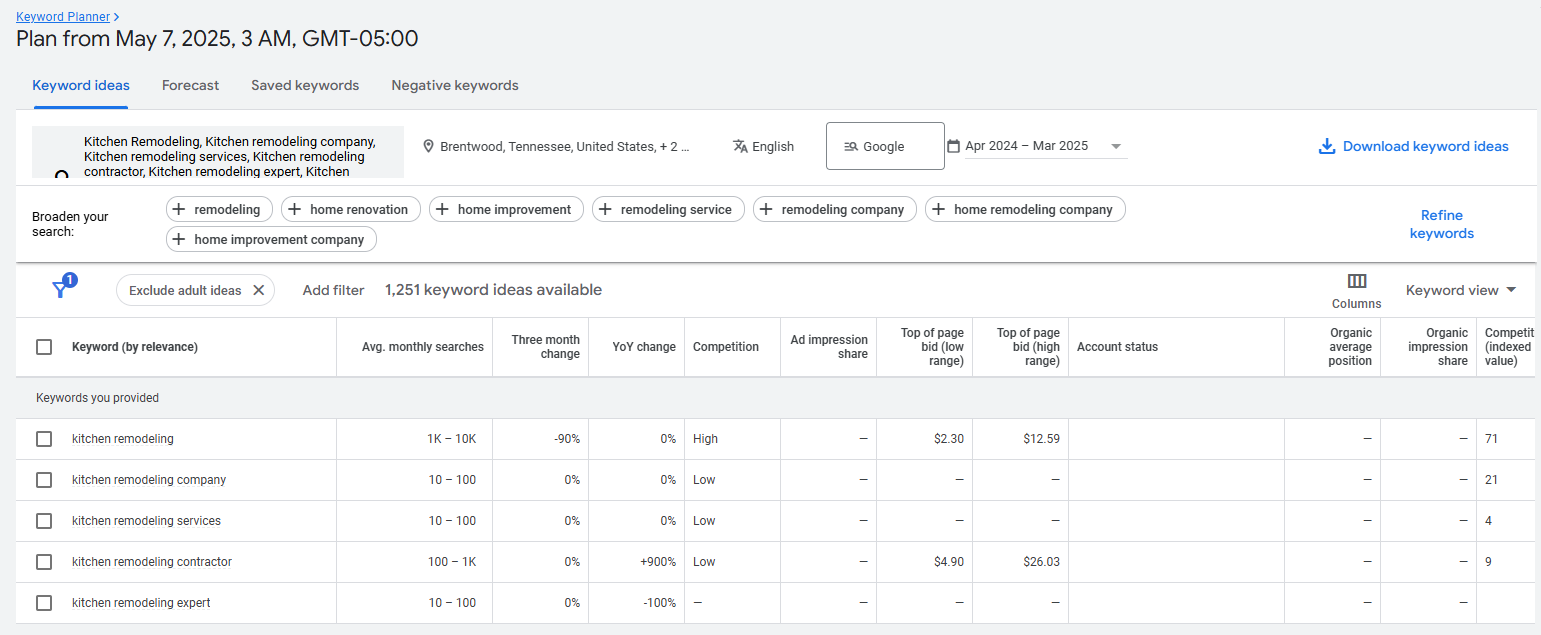Click the calendar icon beside date range
The width and height of the screenshot is (1541, 635).
tap(953, 146)
